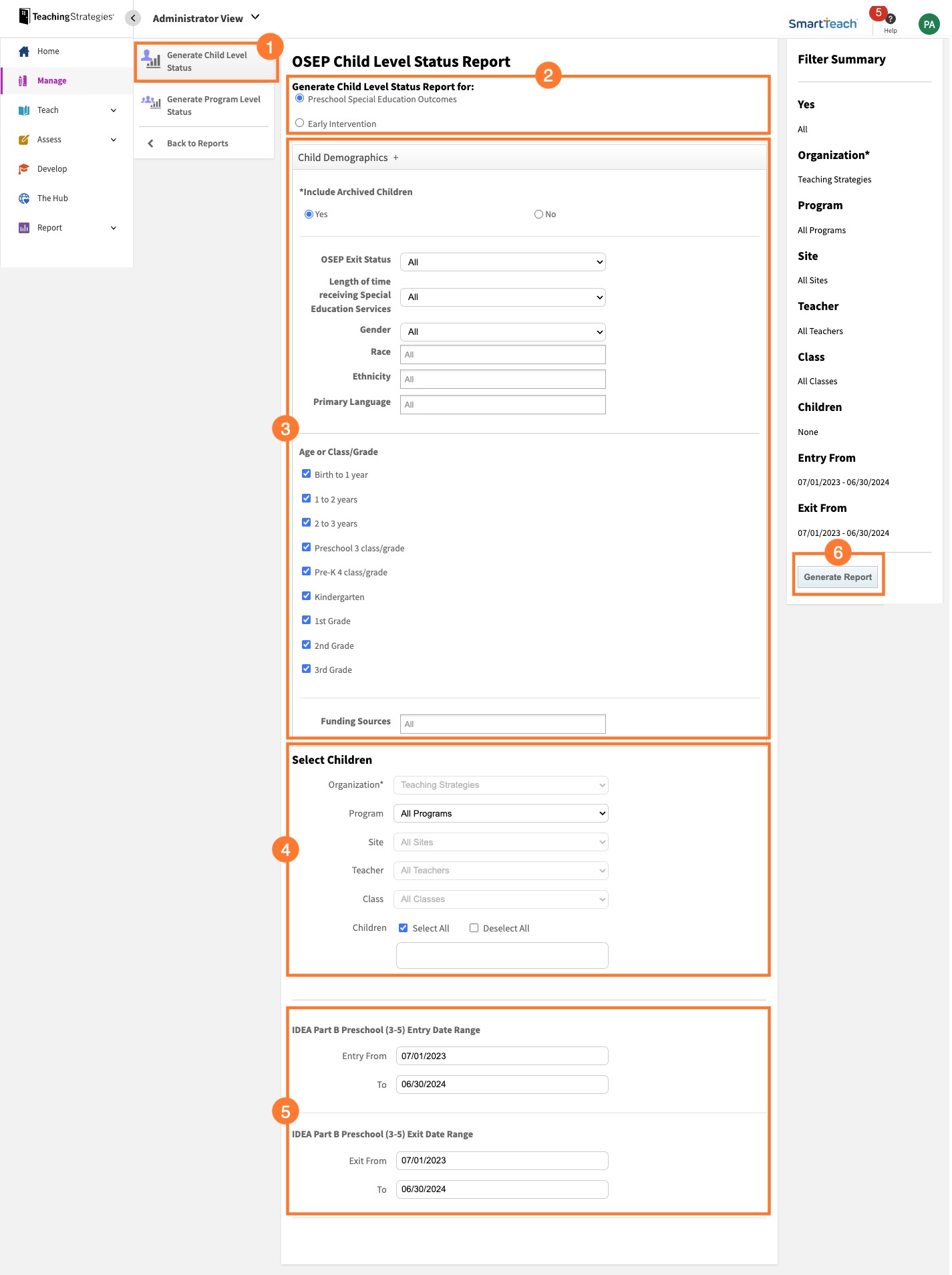Image resolution: width=952 pixels, height=1275 pixels.
Task: Open the Help question mark icon
Action: (890, 19)
